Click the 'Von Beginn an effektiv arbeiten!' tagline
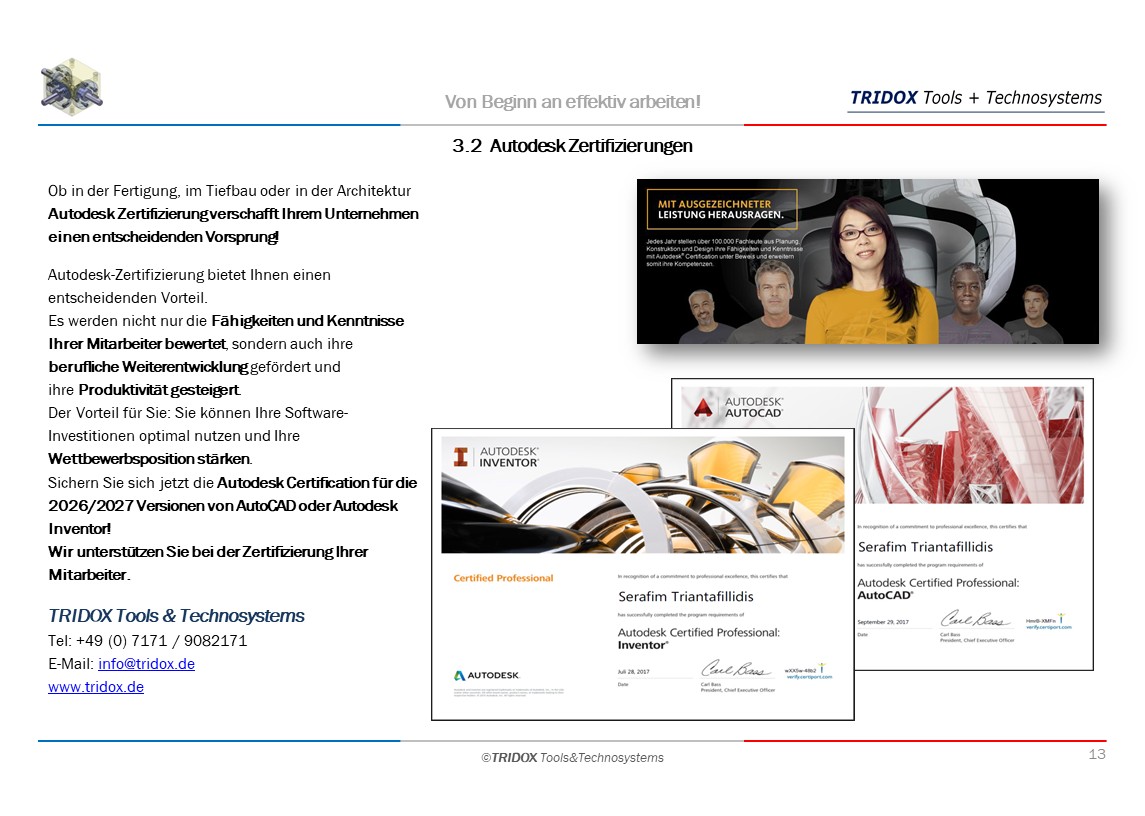Screen dimensions: 1145x816 click(x=572, y=102)
